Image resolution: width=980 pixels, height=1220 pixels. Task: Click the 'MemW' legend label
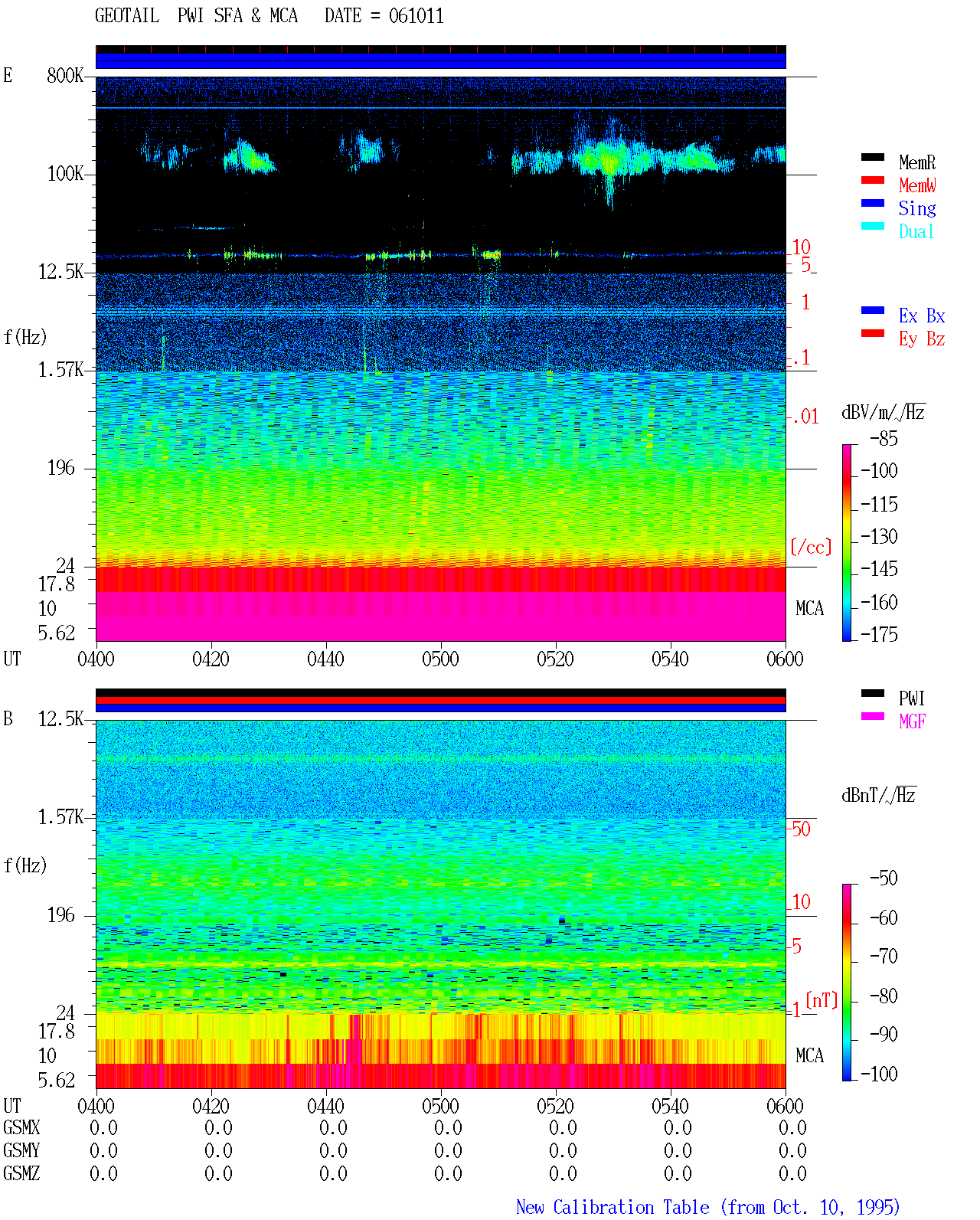coord(917,185)
